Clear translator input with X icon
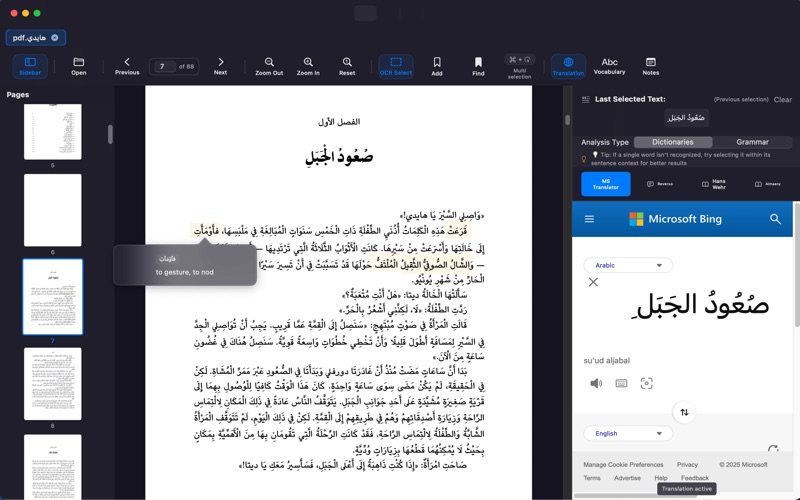The height and width of the screenshot is (500, 800). [593, 282]
